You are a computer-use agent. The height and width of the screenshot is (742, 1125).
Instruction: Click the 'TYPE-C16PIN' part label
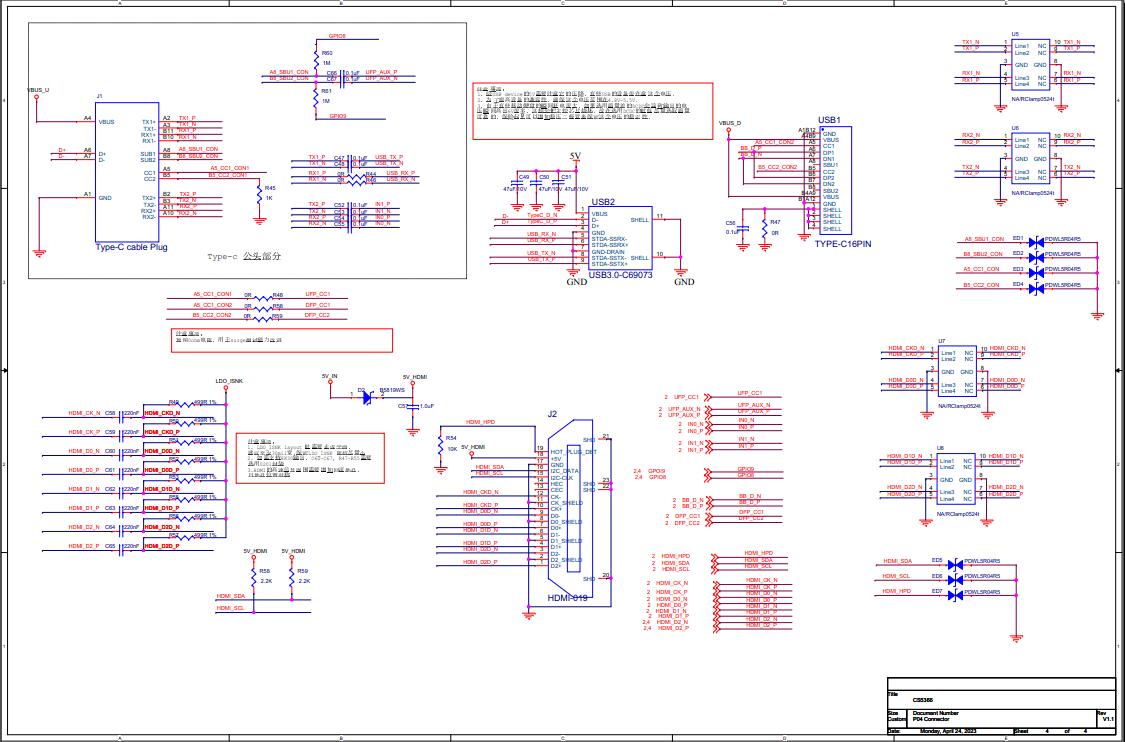(843, 244)
